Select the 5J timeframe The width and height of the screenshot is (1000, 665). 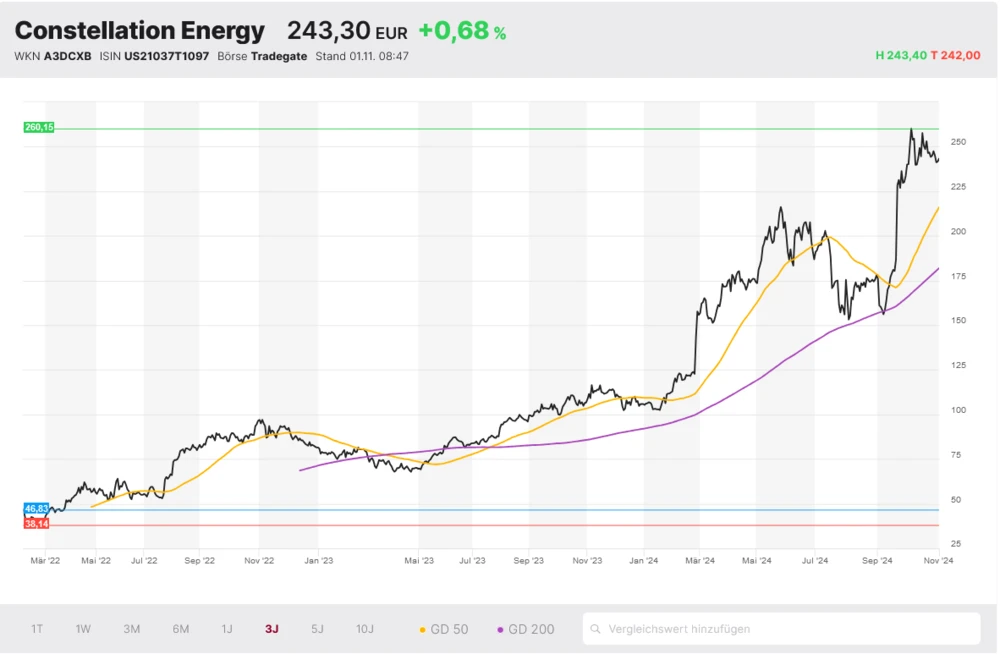click(317, 629)
